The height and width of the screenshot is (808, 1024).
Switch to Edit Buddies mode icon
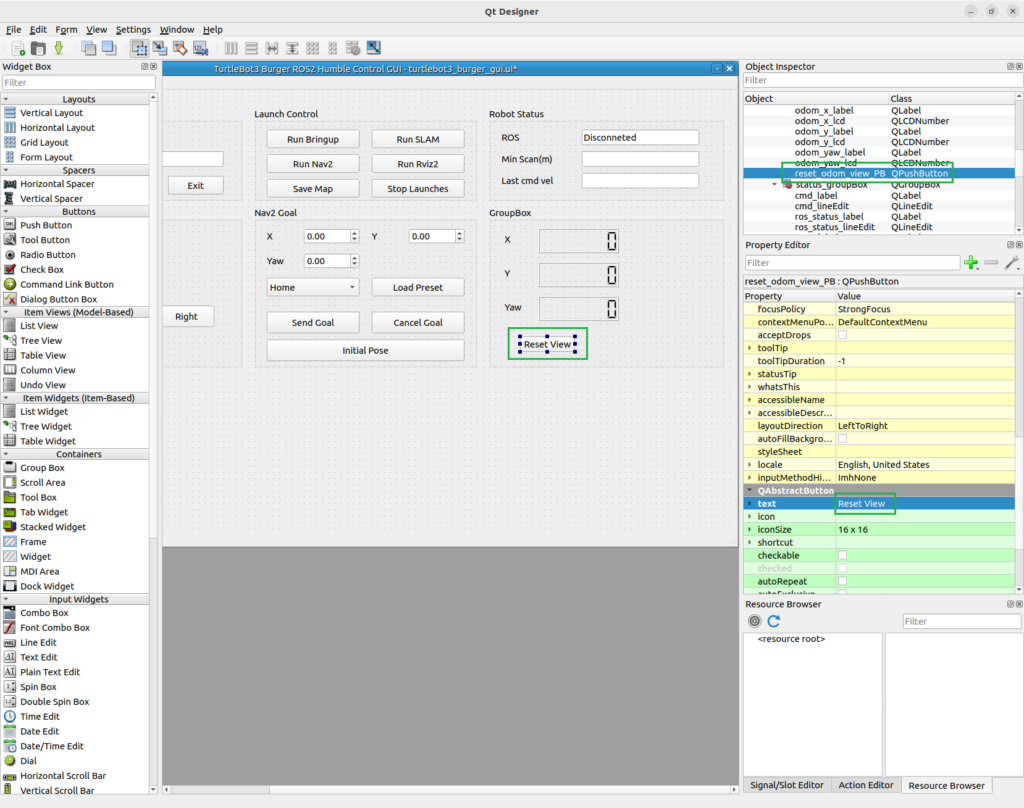coord(180,48)
